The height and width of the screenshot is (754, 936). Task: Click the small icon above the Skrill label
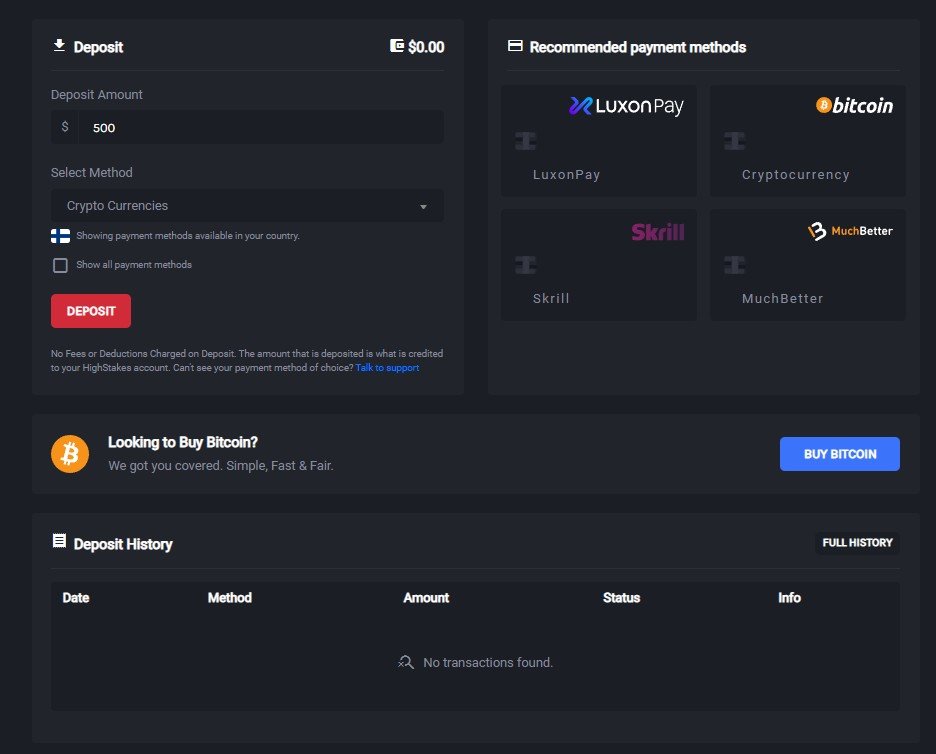(525, 264)
